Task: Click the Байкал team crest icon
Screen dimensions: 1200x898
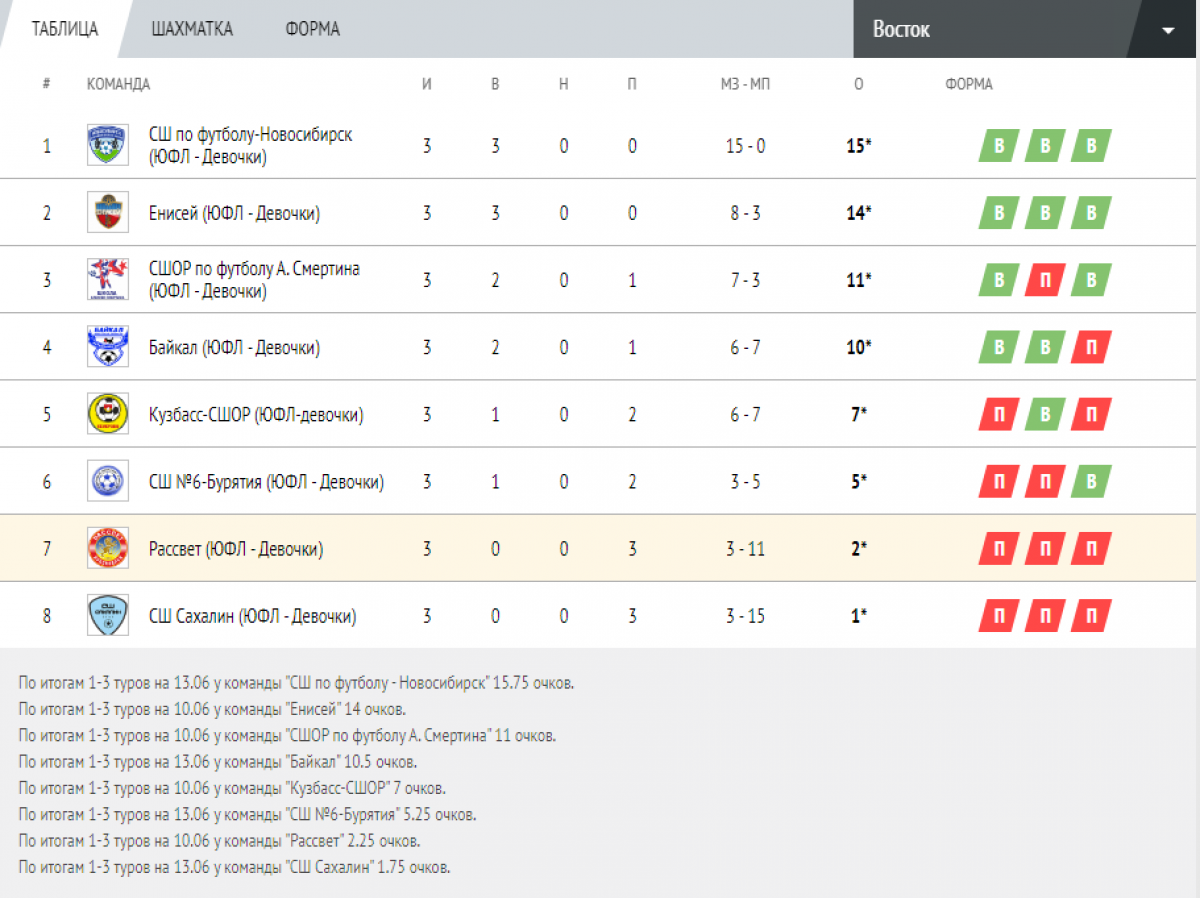Action: (107, 346)
